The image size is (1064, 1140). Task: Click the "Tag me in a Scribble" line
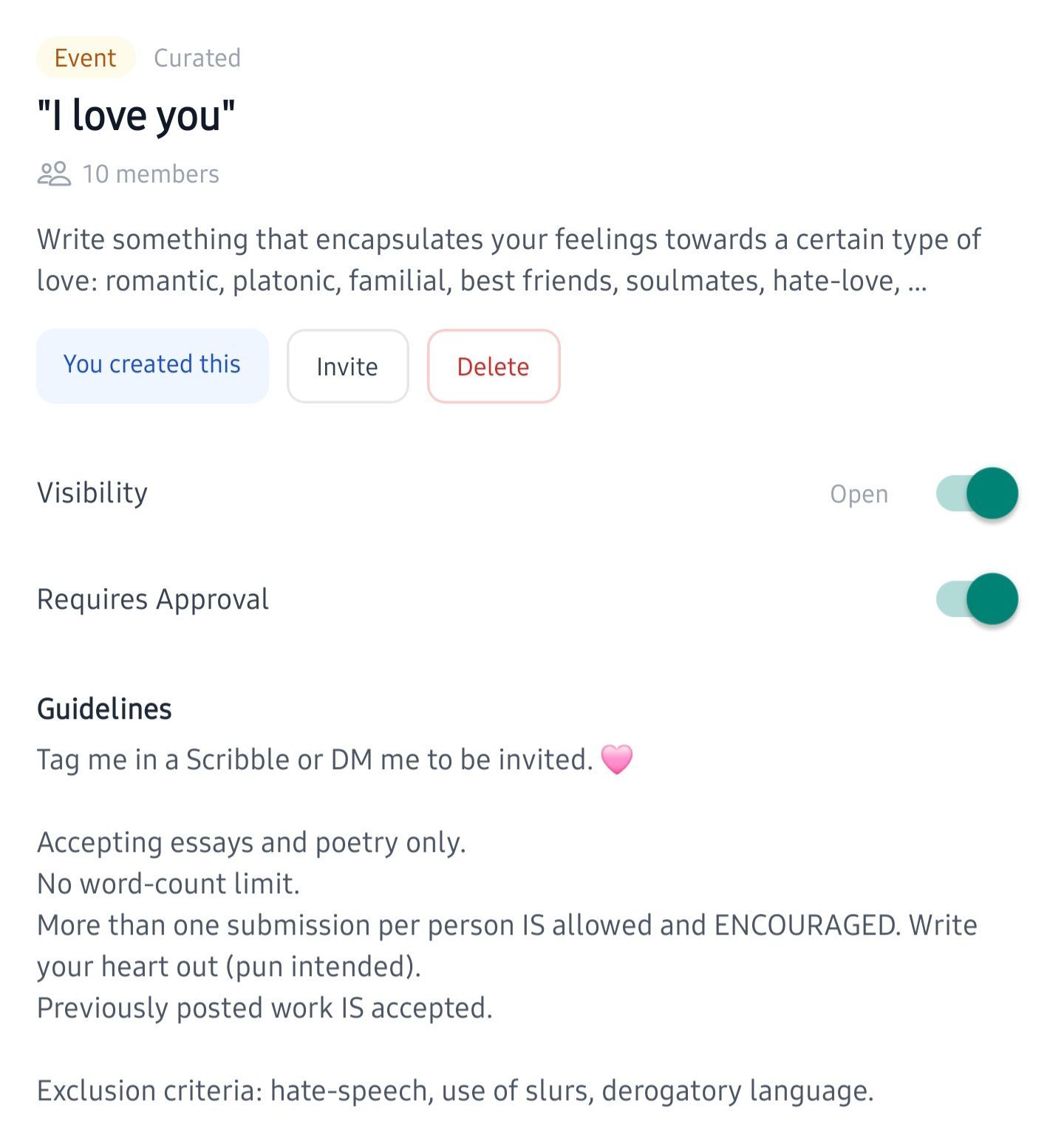pyautogui.click(x=315, y=760)
